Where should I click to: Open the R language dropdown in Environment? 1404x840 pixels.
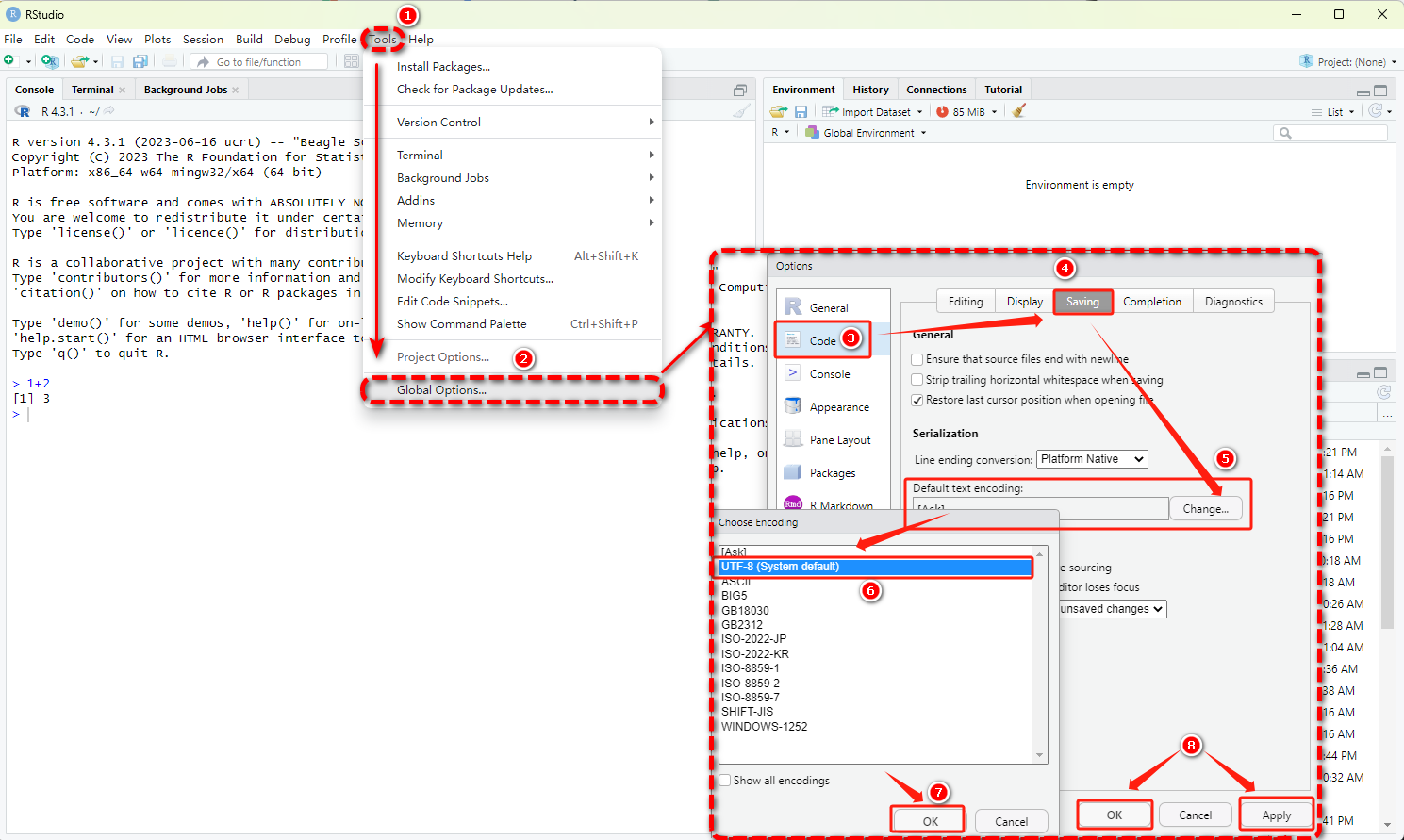(x=781, y=133)
